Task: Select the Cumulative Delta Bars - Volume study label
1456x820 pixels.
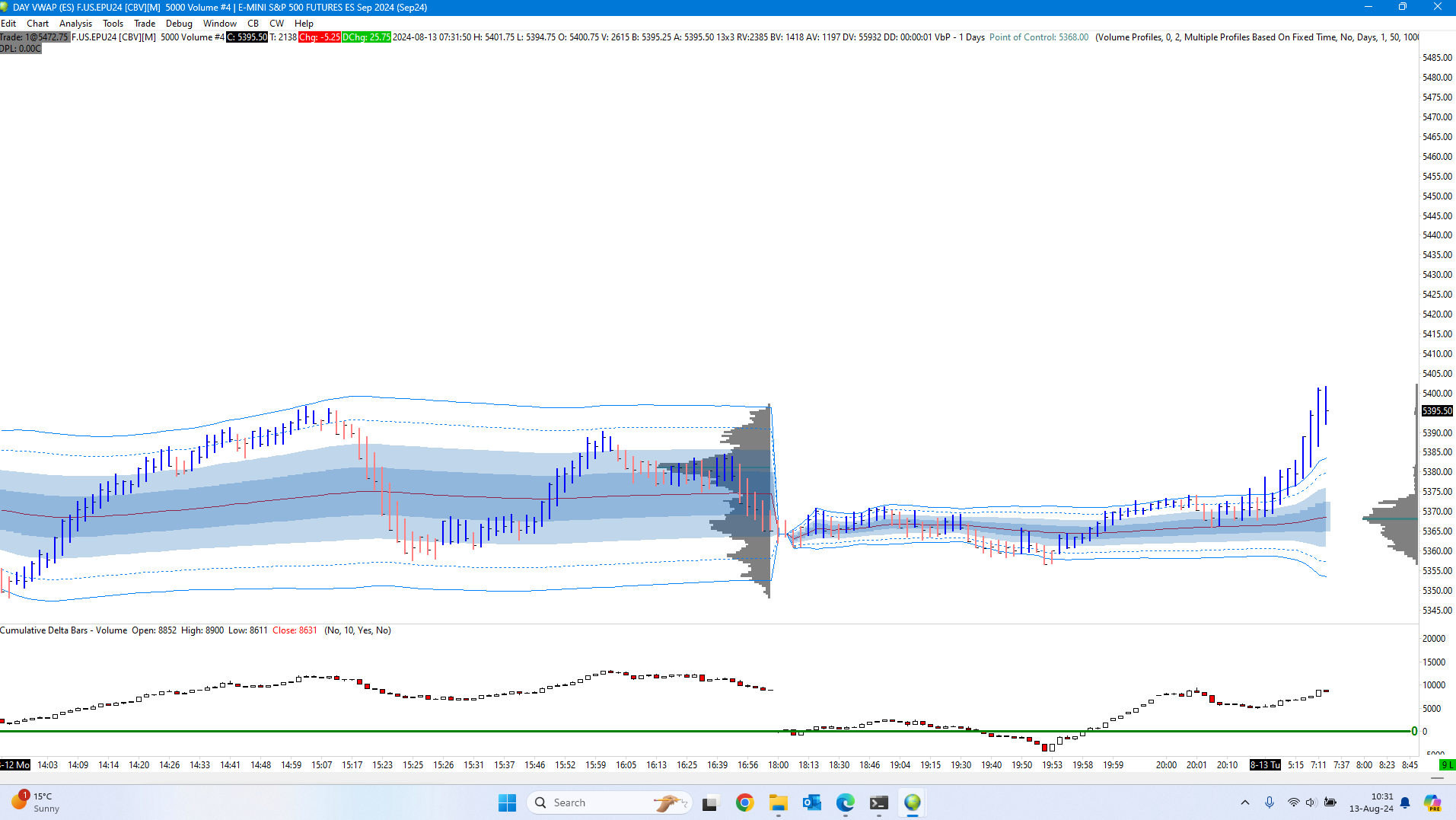Action: (64, 630)
